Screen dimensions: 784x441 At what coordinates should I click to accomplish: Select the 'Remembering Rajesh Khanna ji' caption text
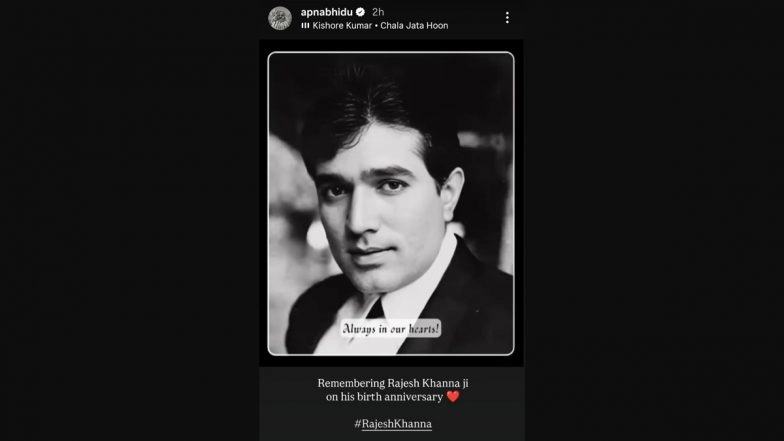point(393,383)
